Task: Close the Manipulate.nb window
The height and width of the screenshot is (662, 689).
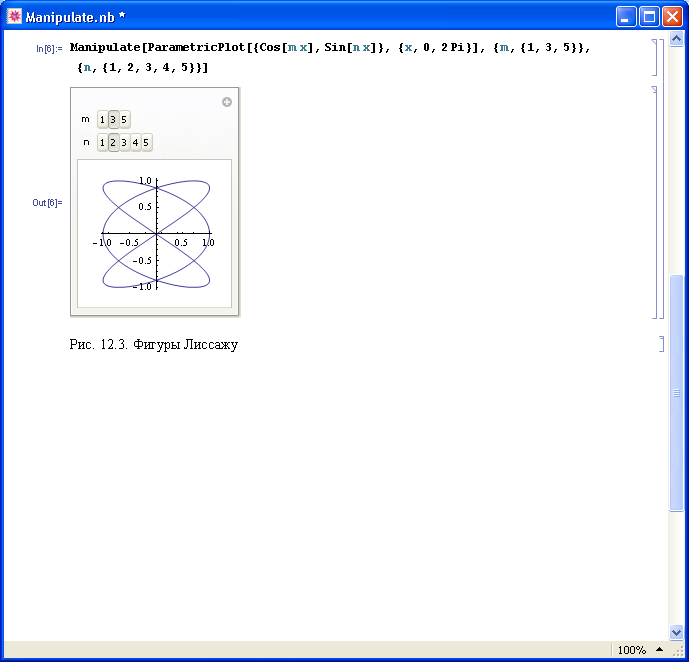Action: point(672,17)
